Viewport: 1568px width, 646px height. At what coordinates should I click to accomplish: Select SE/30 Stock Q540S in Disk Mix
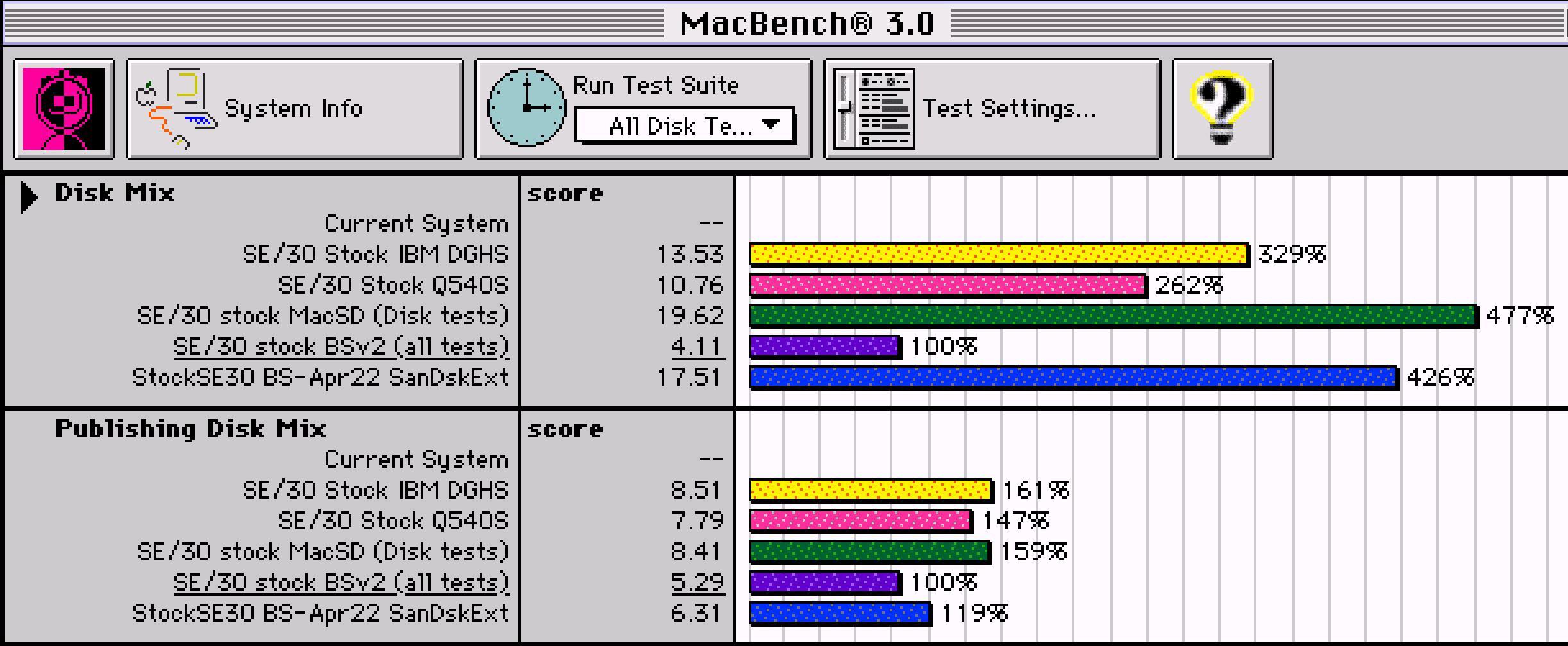pyautogui.click(x=394, y=285)
